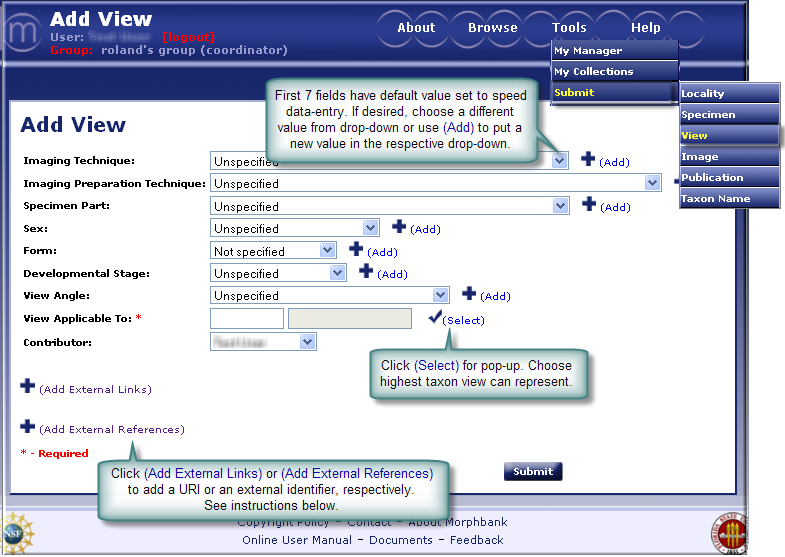The height and width of the screenshot is (557, 785).
Task: Click plus icon for Add External References
Action: [x=27, y=427]
